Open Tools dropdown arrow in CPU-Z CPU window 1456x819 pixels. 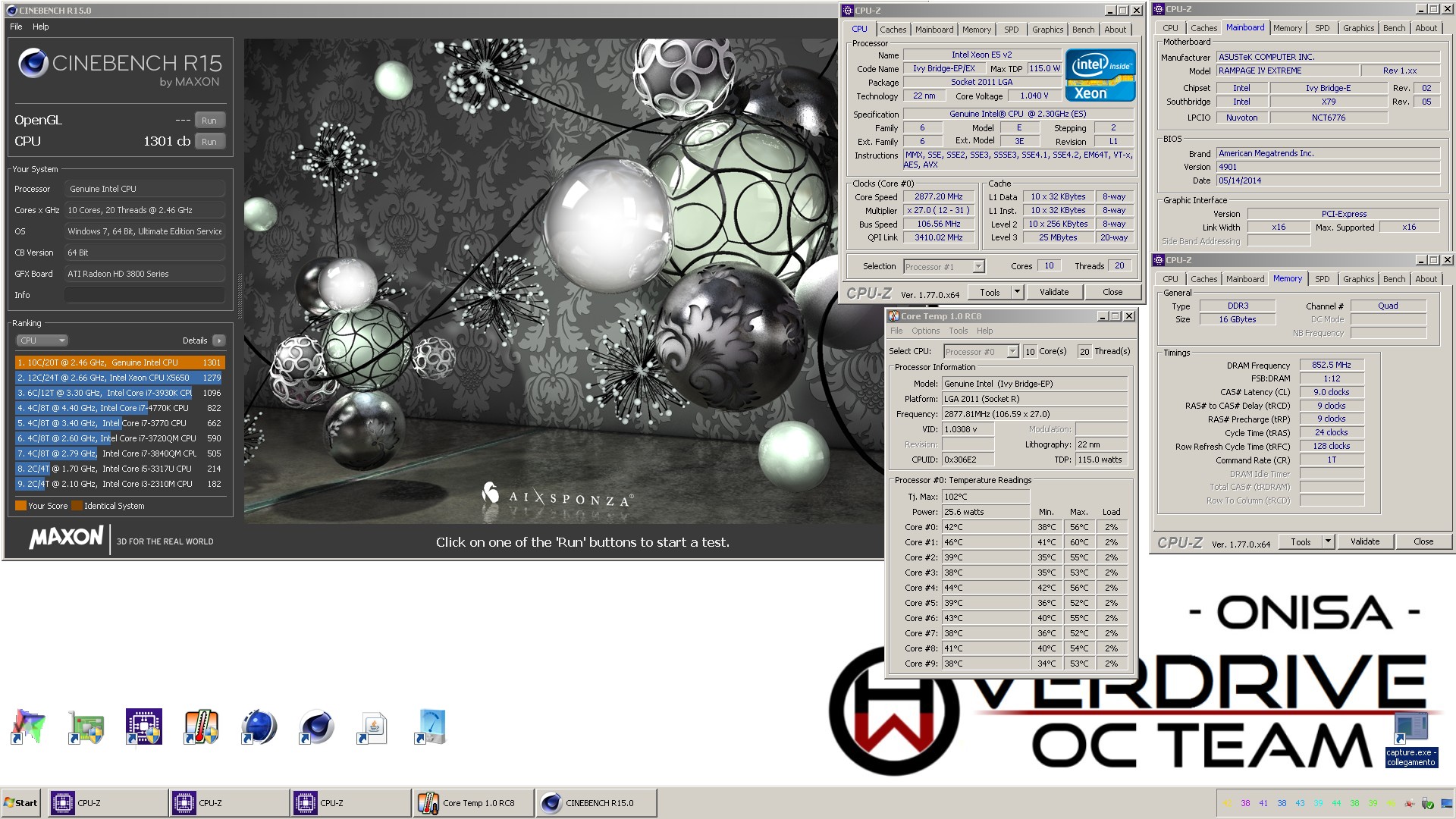pyautogui.click(x=1017, y=292)
